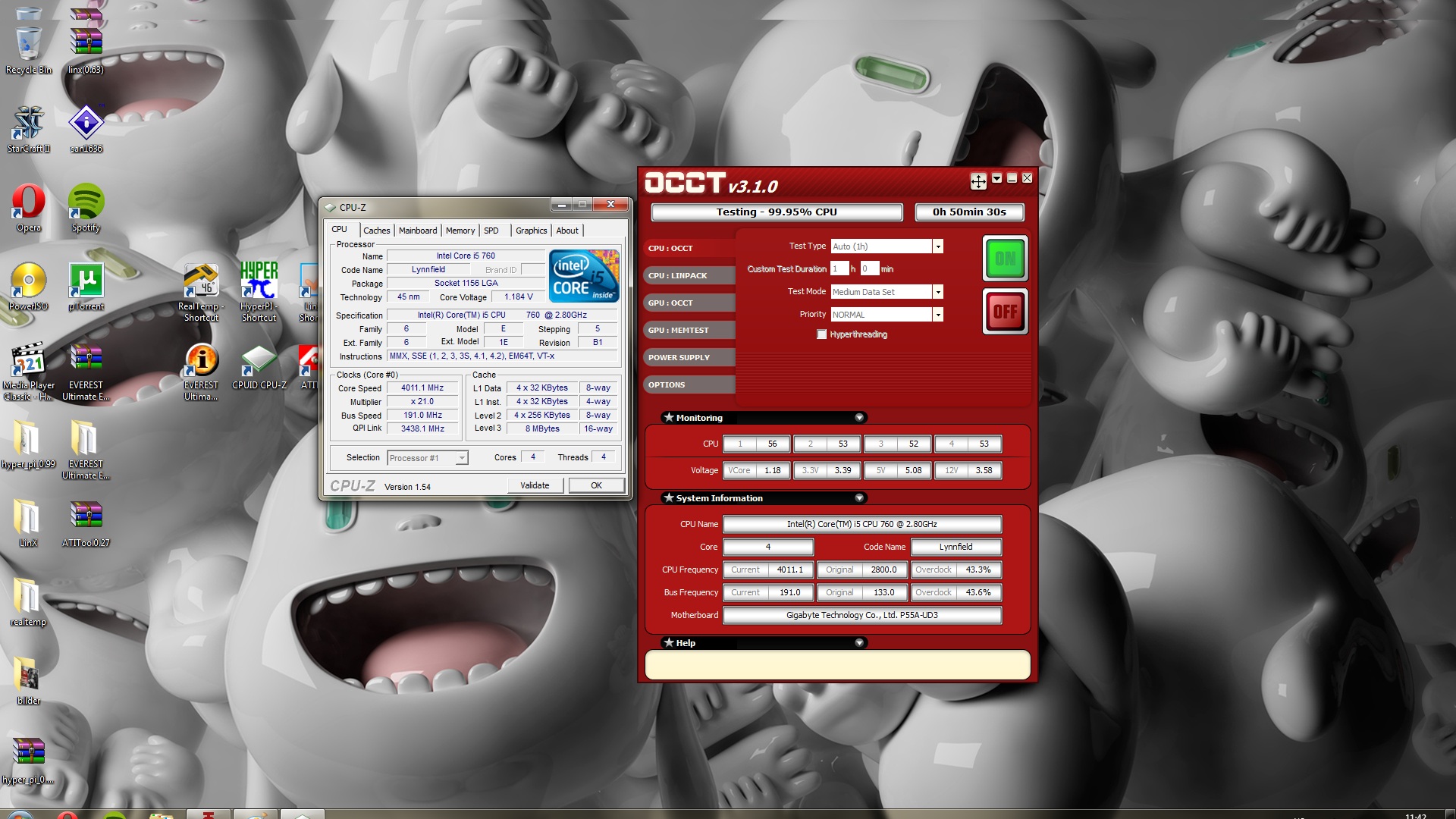The image size is (1456, 819).
Task: Select the Bus Speed value 191.0 MHz
Action: coord(422,415)
